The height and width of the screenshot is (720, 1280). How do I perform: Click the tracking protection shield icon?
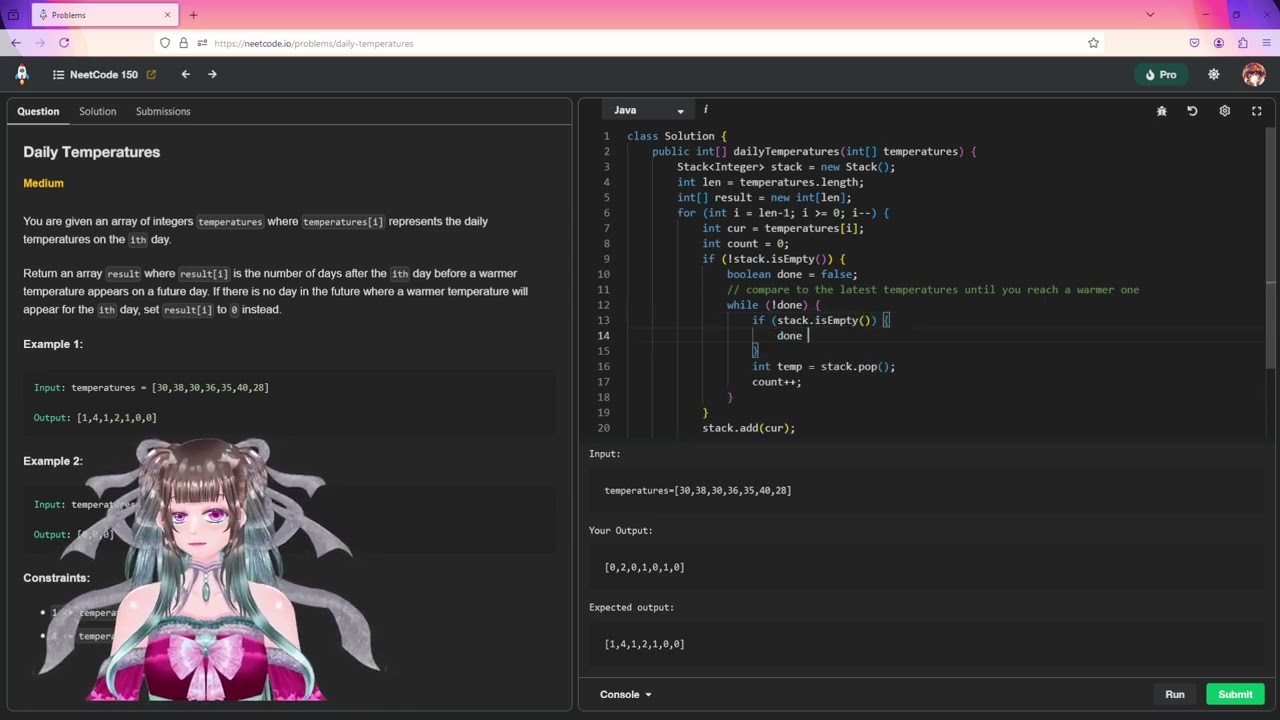tap(165, 43)
